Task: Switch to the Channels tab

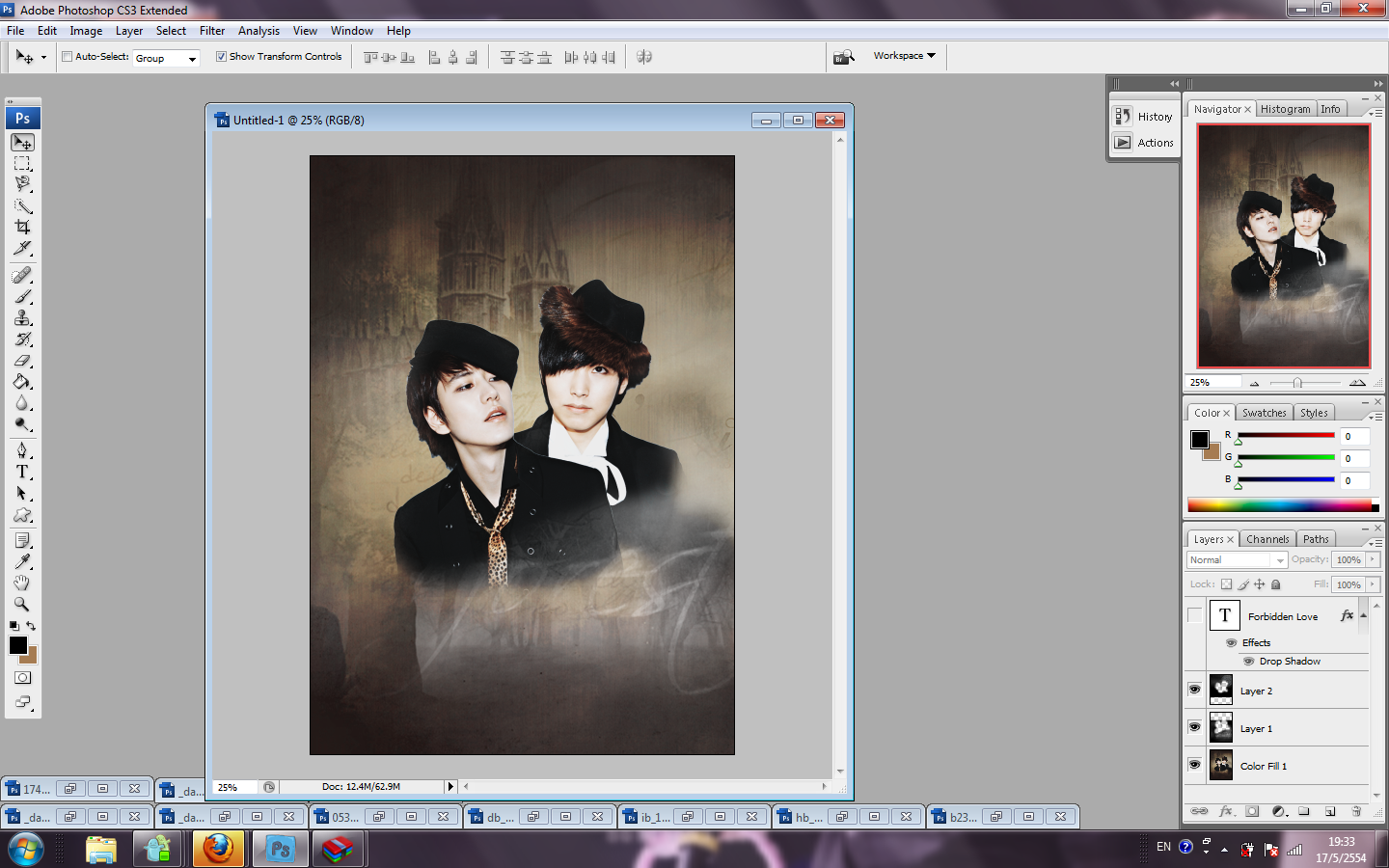Action: coord(1266,539)
